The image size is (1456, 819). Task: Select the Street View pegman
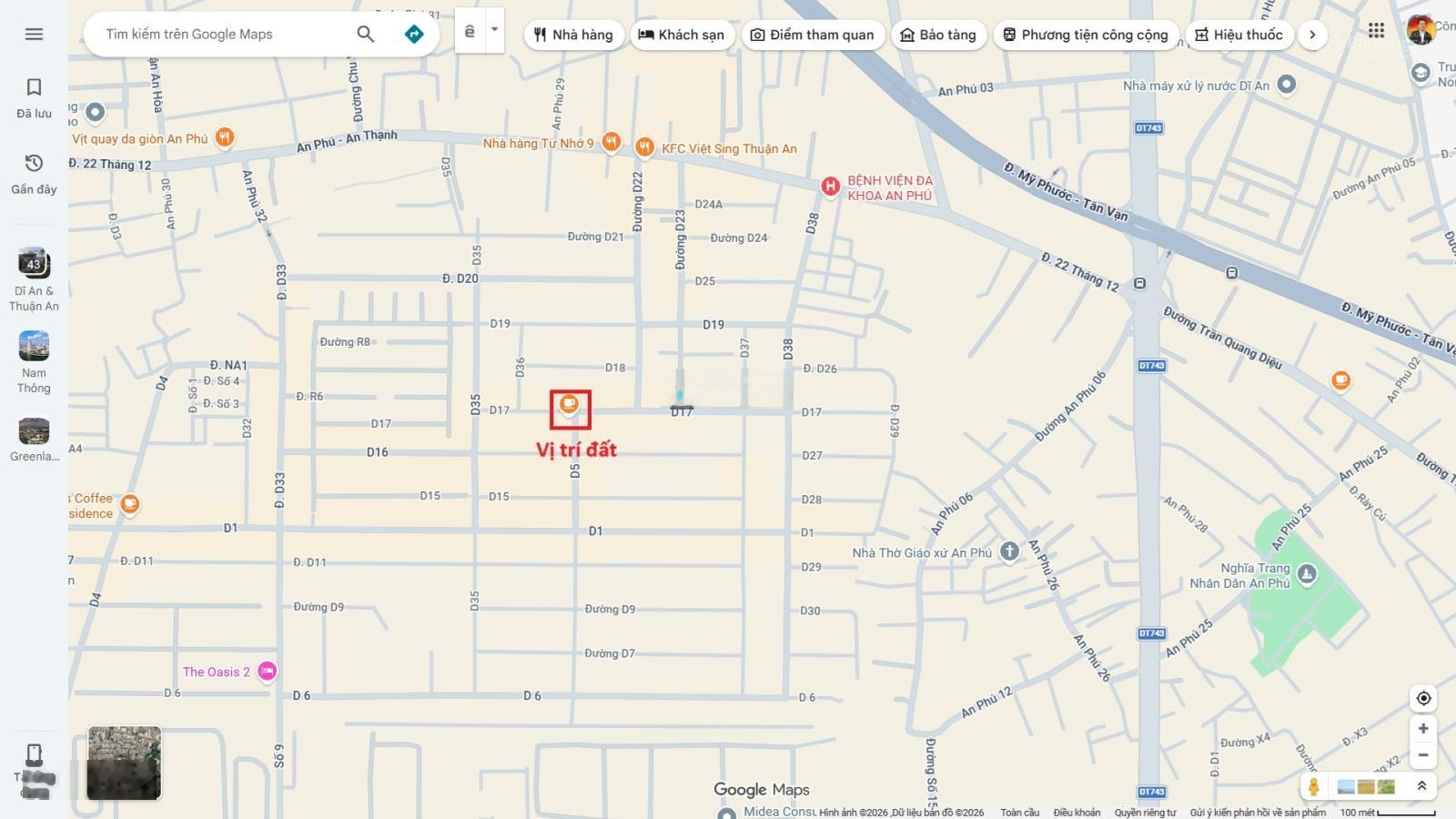tap(1313, 786)
